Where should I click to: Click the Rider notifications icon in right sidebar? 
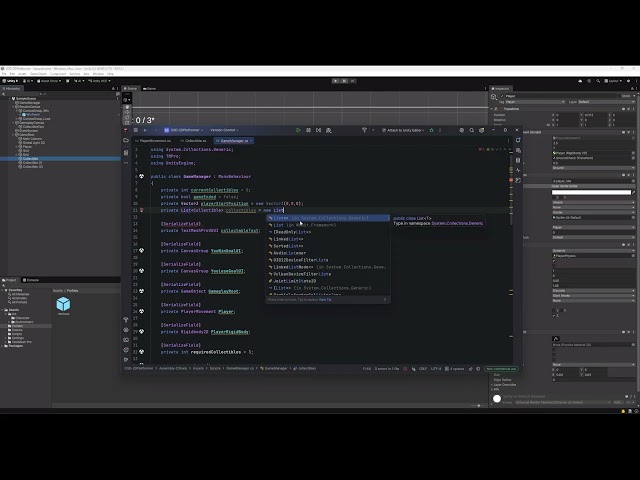pyautogui.click(x=518, y=140)
